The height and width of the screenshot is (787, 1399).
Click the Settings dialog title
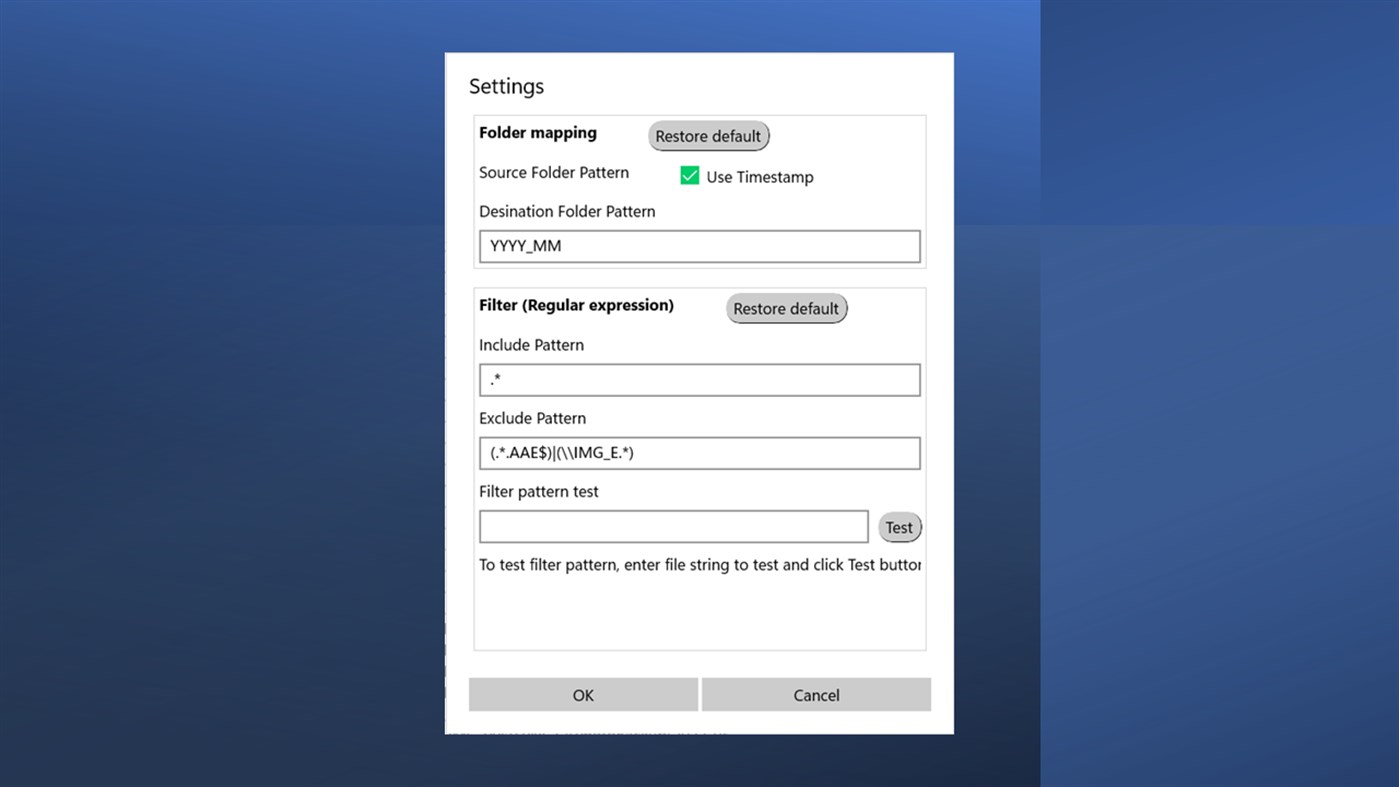[x=506, y=87]
